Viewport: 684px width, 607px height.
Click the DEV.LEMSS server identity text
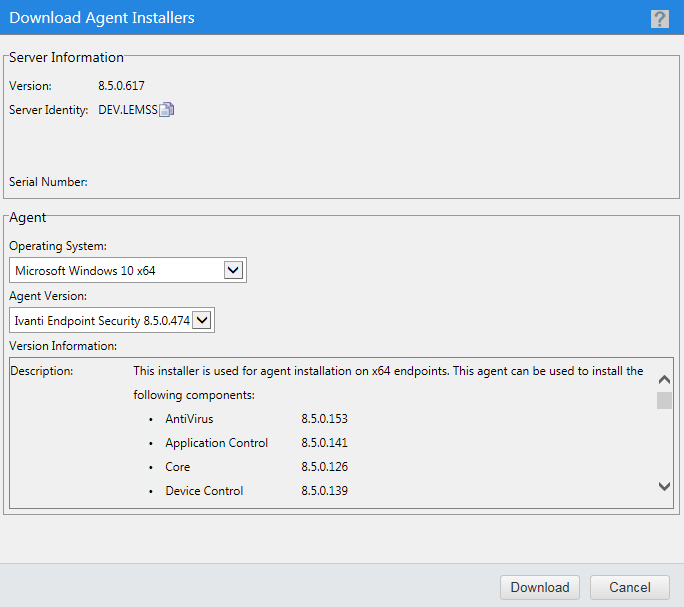[x=127, y=110]
